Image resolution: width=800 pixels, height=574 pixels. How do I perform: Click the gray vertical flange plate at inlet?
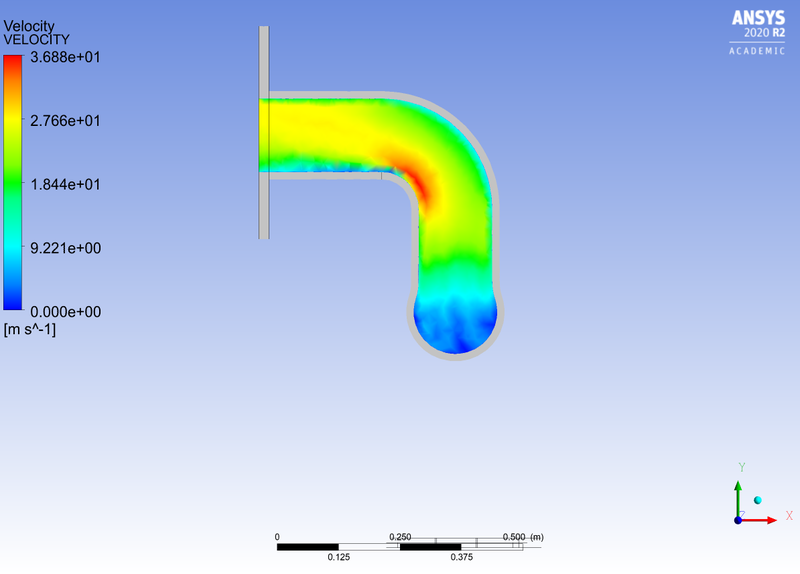[x=264, y=132]
